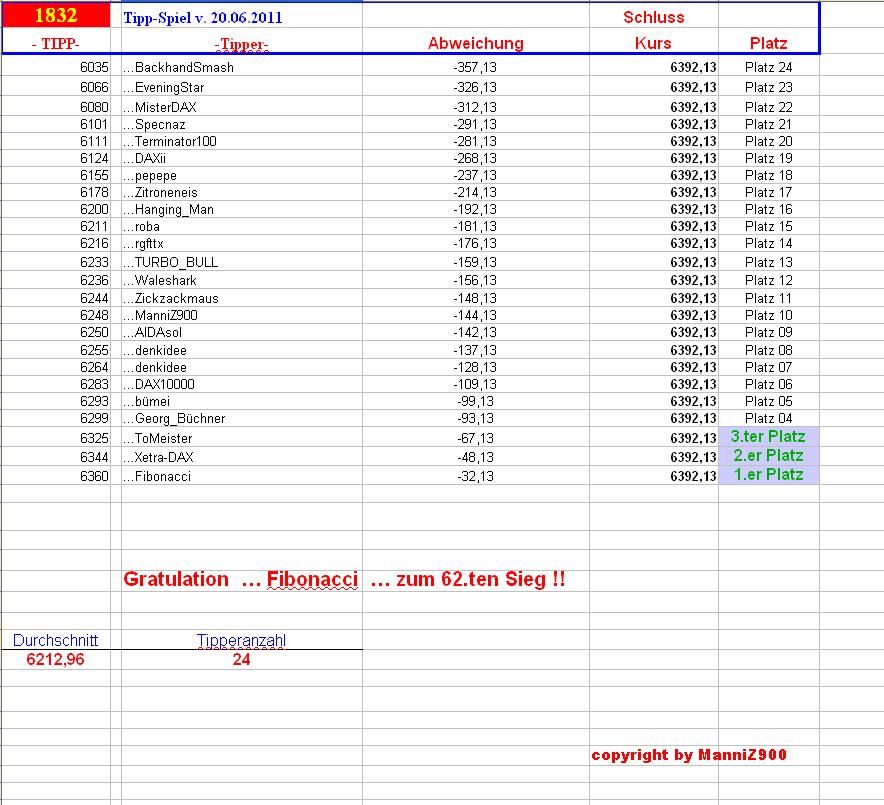Click the tipper count value 24
884x805 pixels.
(241, 659)
